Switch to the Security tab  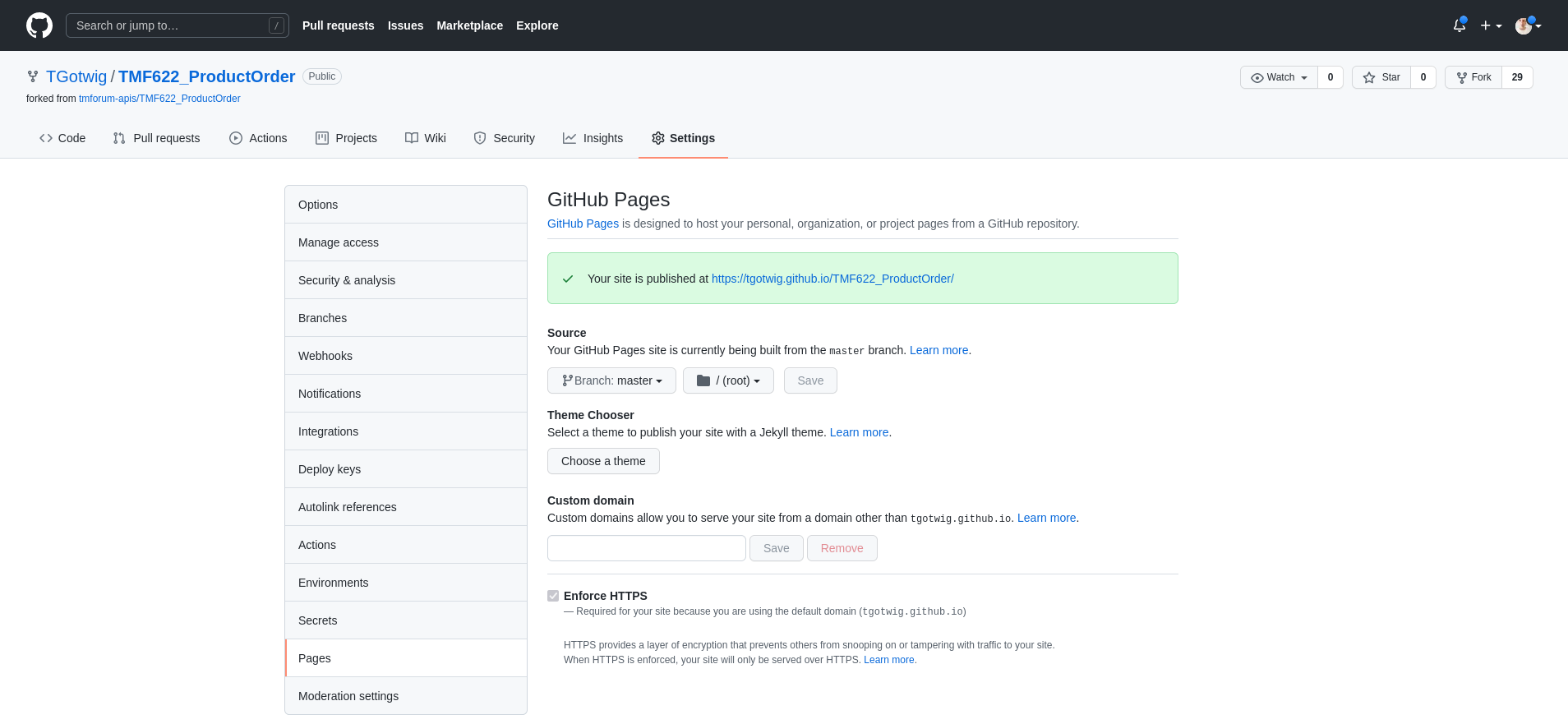pos(505,138)
